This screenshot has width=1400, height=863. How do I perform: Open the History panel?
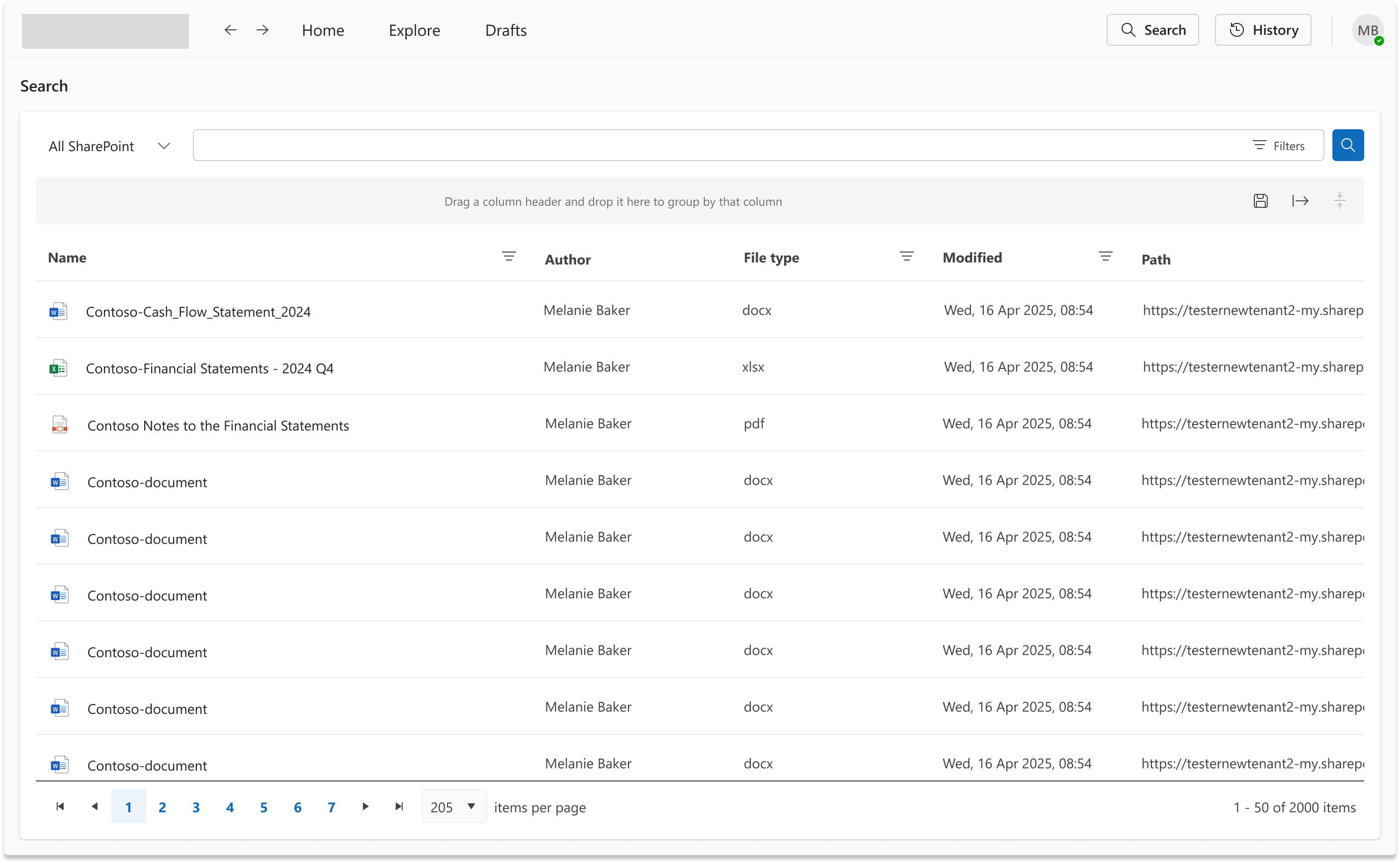[1262, 30]
